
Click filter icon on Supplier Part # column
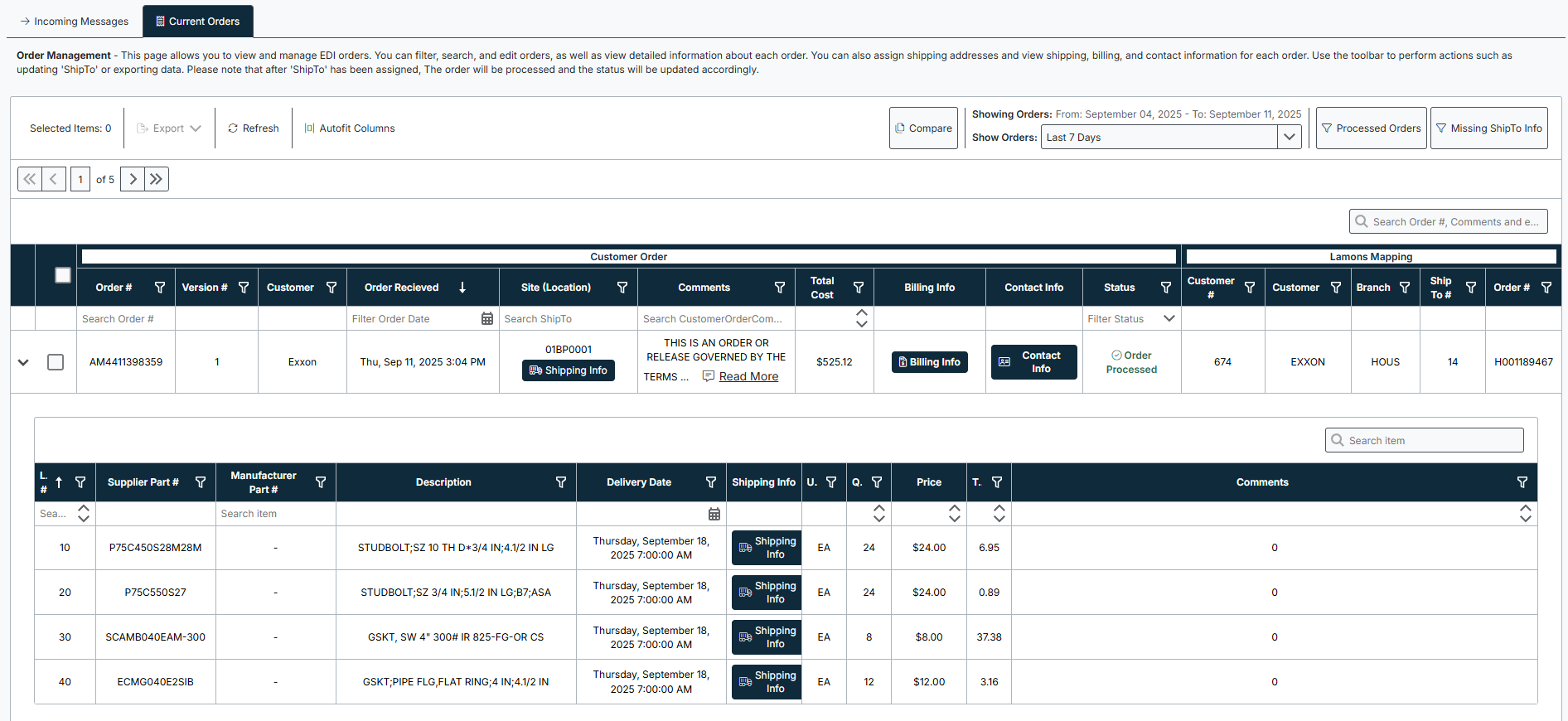pyautogui.click(x=201, y=482)
